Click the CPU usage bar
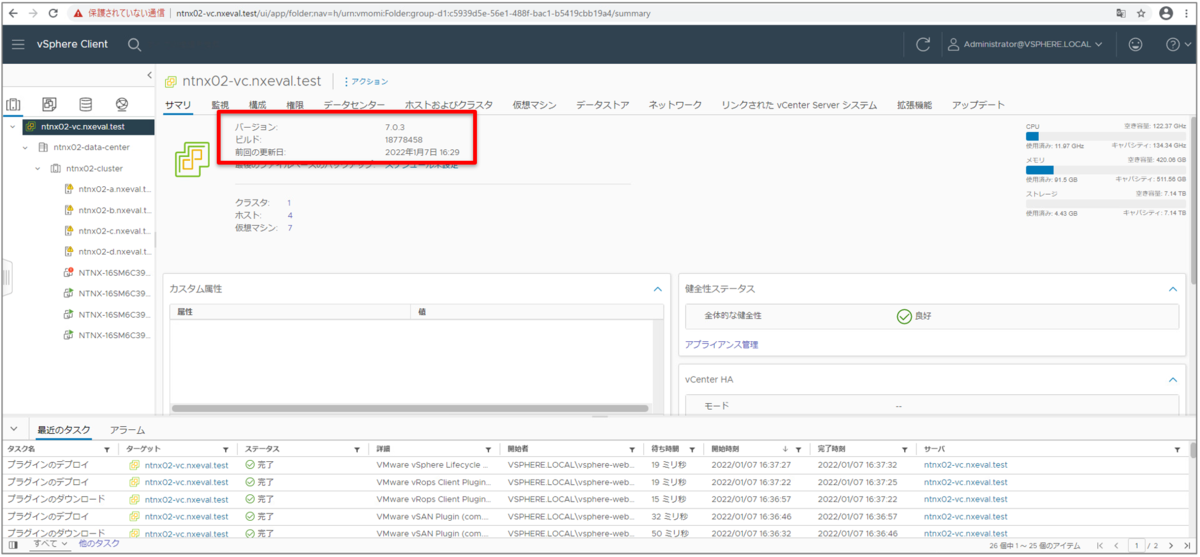 point(1105,136)
